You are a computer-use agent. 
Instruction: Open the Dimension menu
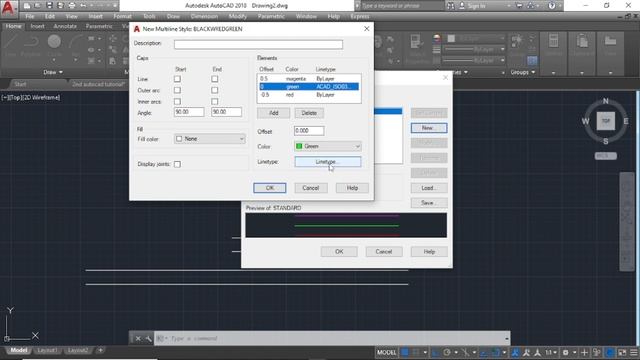click(204, 16)
